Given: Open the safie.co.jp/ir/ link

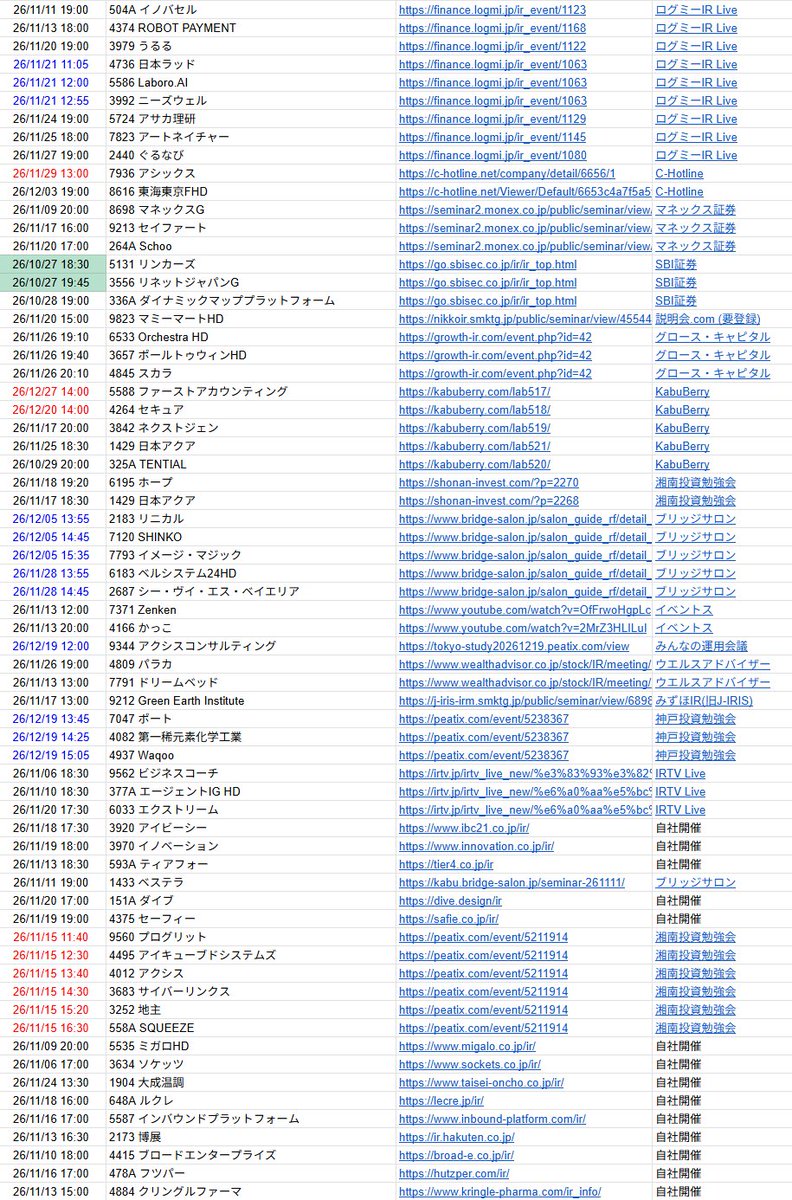Looking at the screenshot, I should [449, 919].
